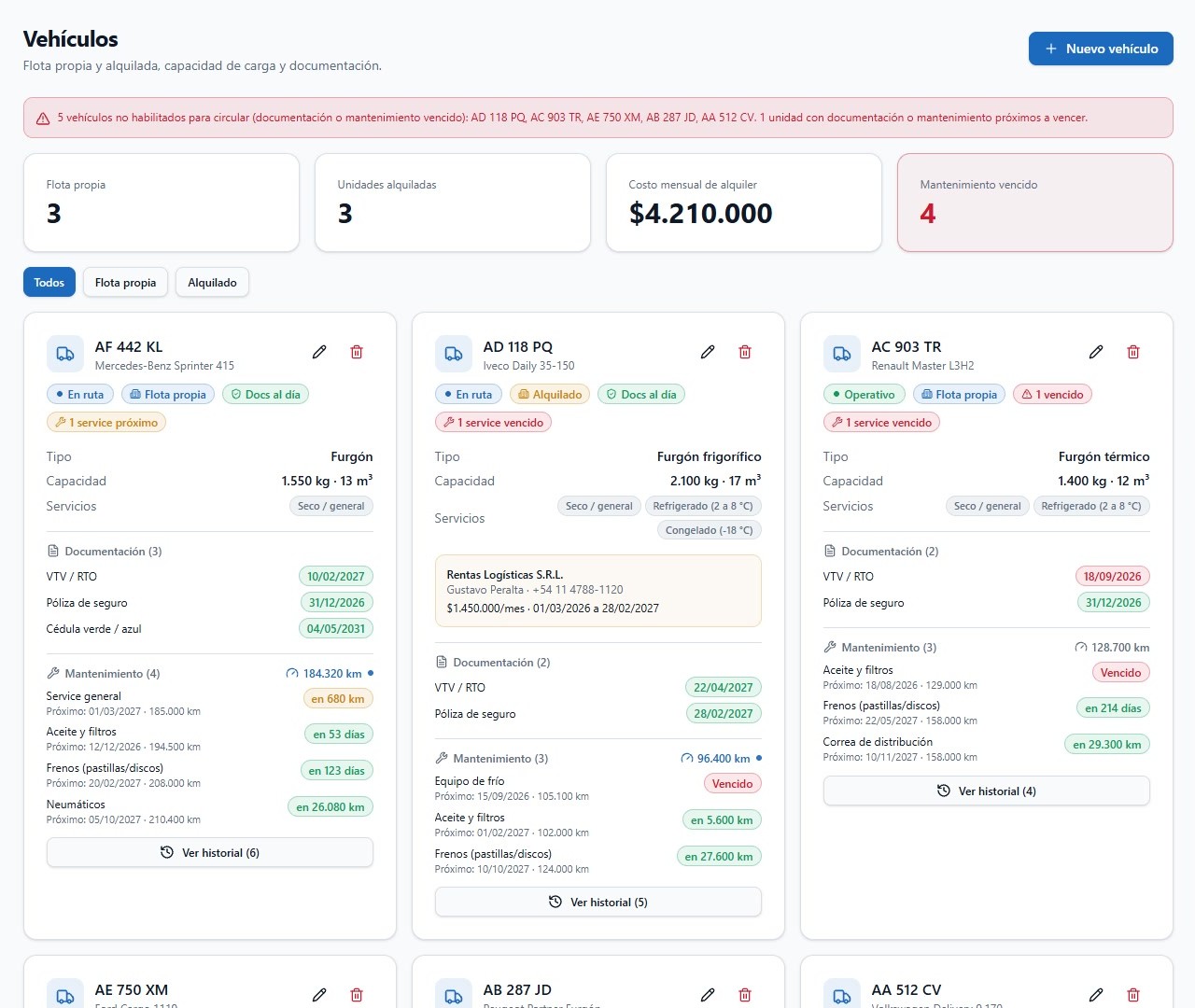Click the trash icon for AE 750 XM

(357, 995)
